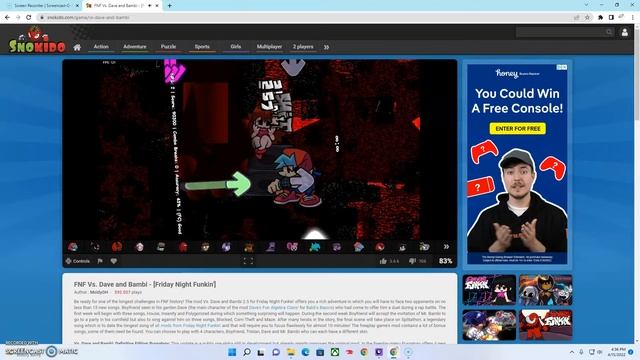Screen dimensions: 640x360
Task: Click author MoldyGH link
Action: (99, 292)
